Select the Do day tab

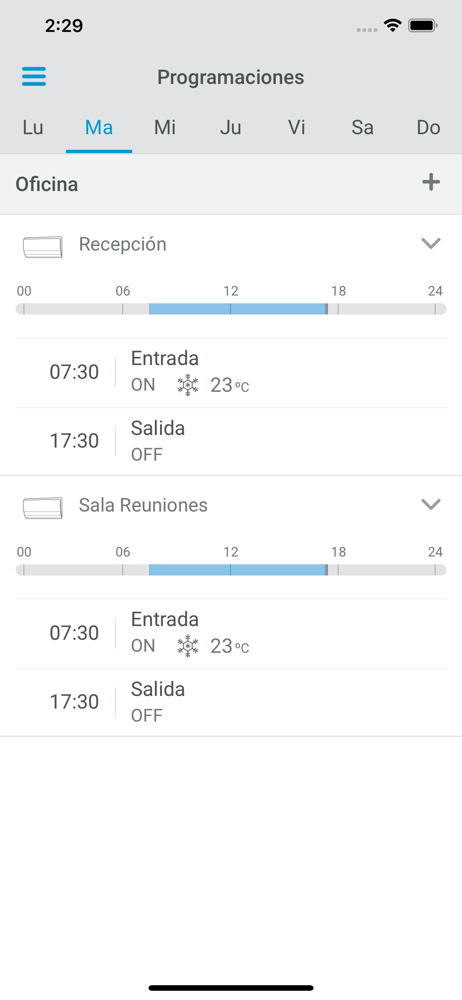tap(429, 128)
